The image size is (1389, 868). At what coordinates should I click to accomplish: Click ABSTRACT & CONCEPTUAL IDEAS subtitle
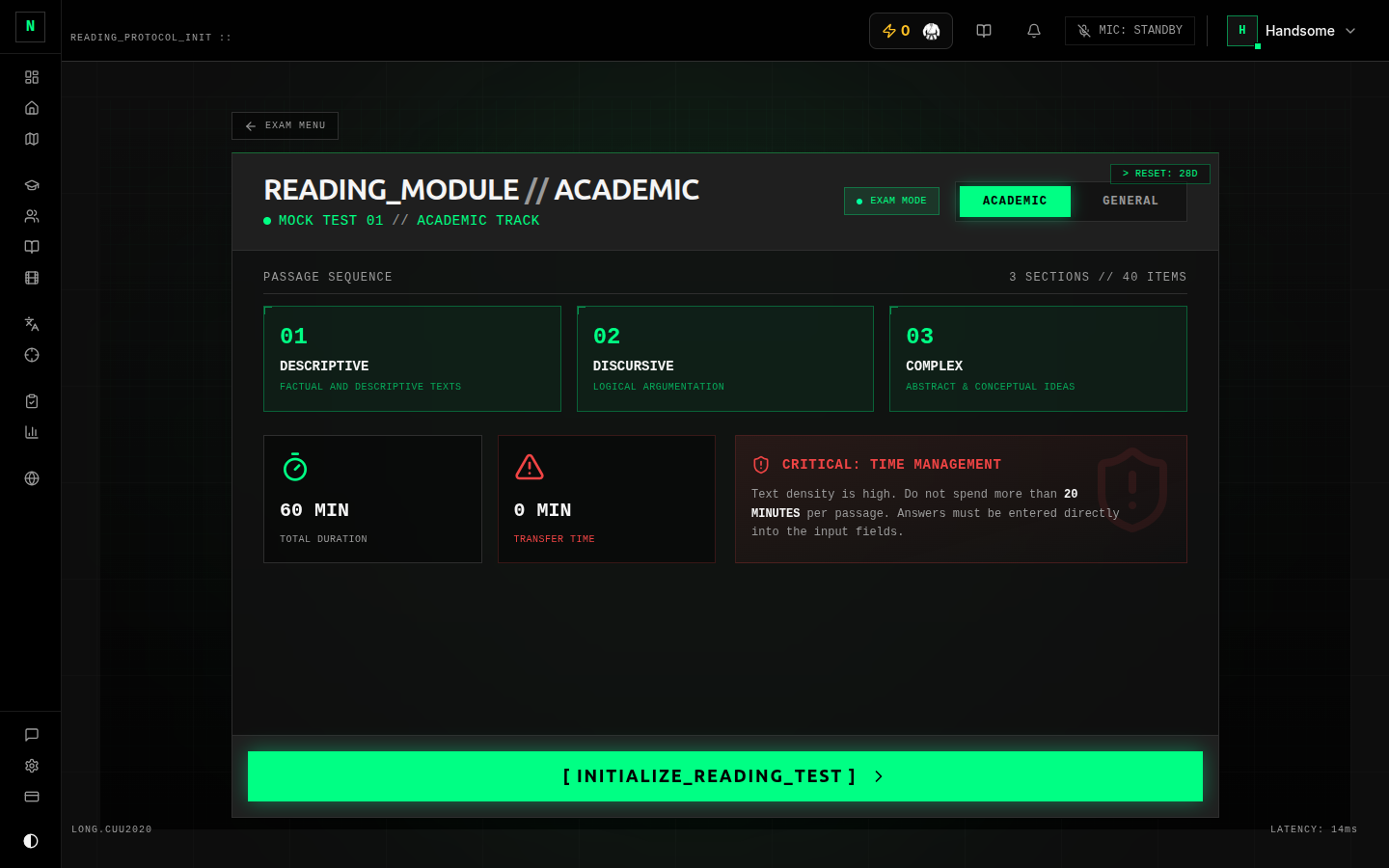click(x=991, y=387)
